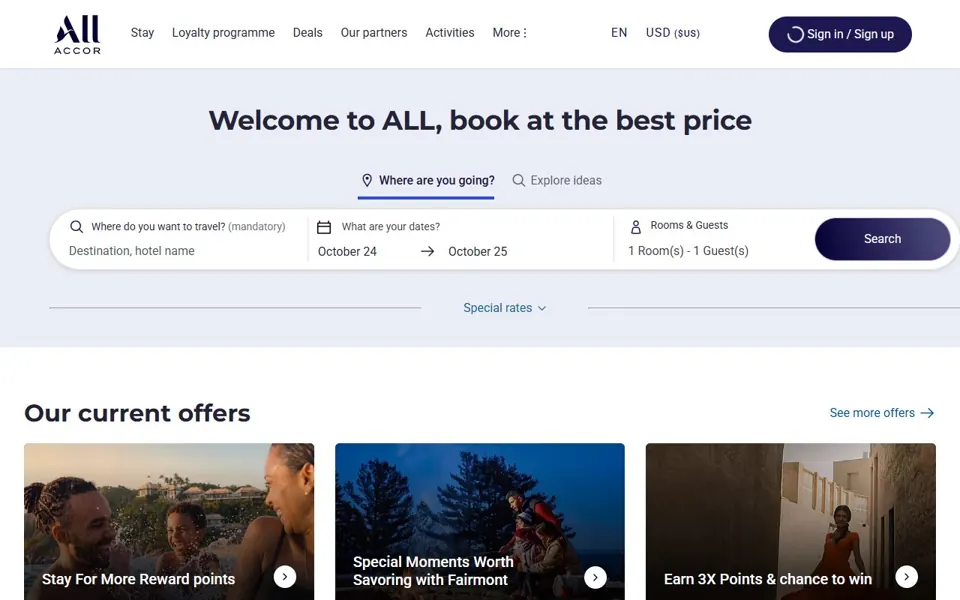The height and width of the screenshot is (600, 960).
Task: Open the Stay menu
Action: click(x=142, y=32)
